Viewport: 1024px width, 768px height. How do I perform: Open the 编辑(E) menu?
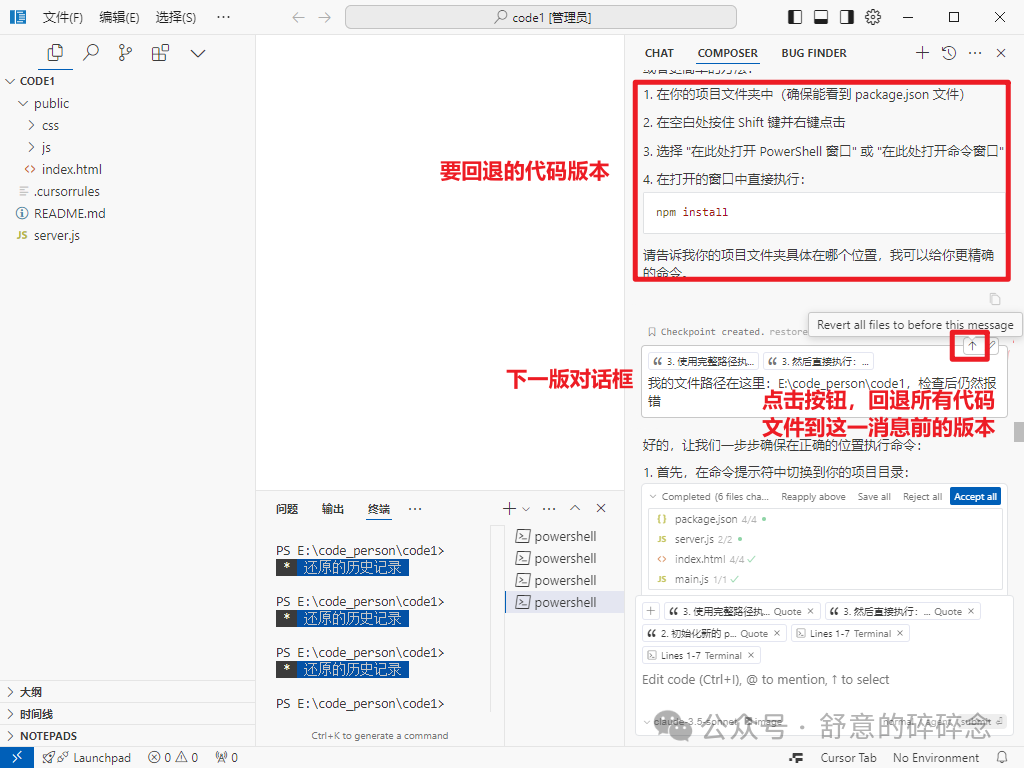[119, 18]
